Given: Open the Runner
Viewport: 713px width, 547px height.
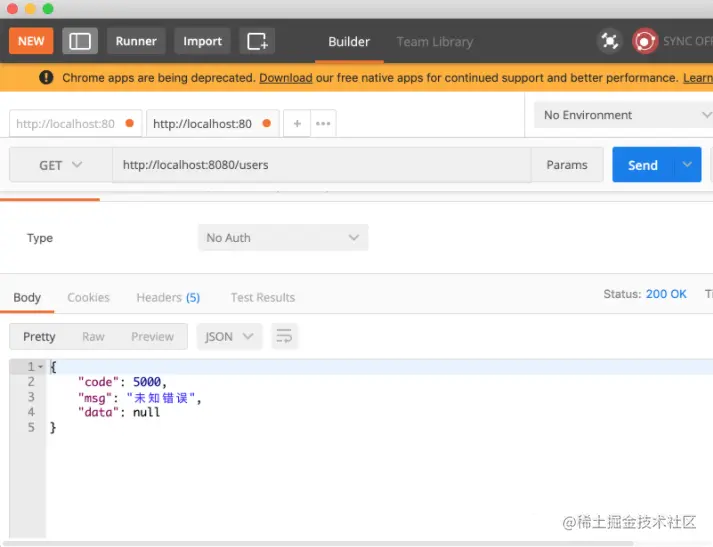Looking at the screenshot, I should [136, 41].
